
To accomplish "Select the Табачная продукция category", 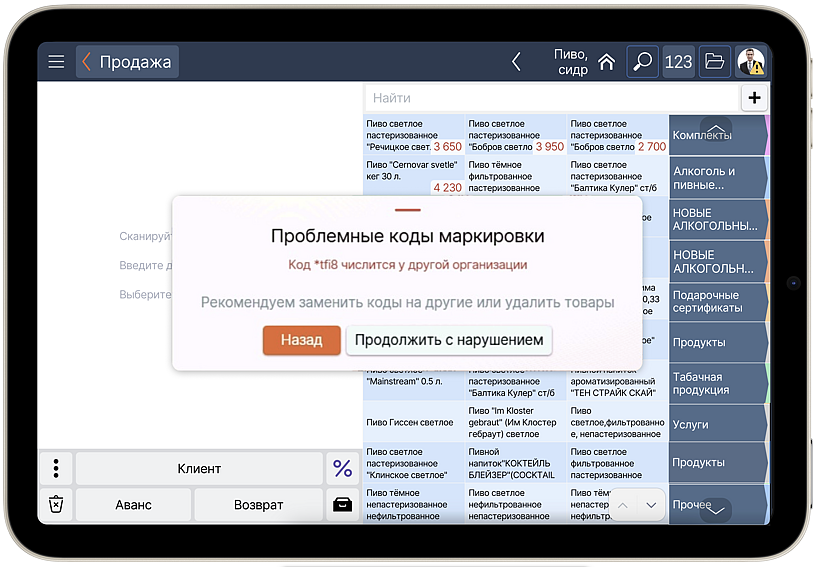I will coord(716,384).
